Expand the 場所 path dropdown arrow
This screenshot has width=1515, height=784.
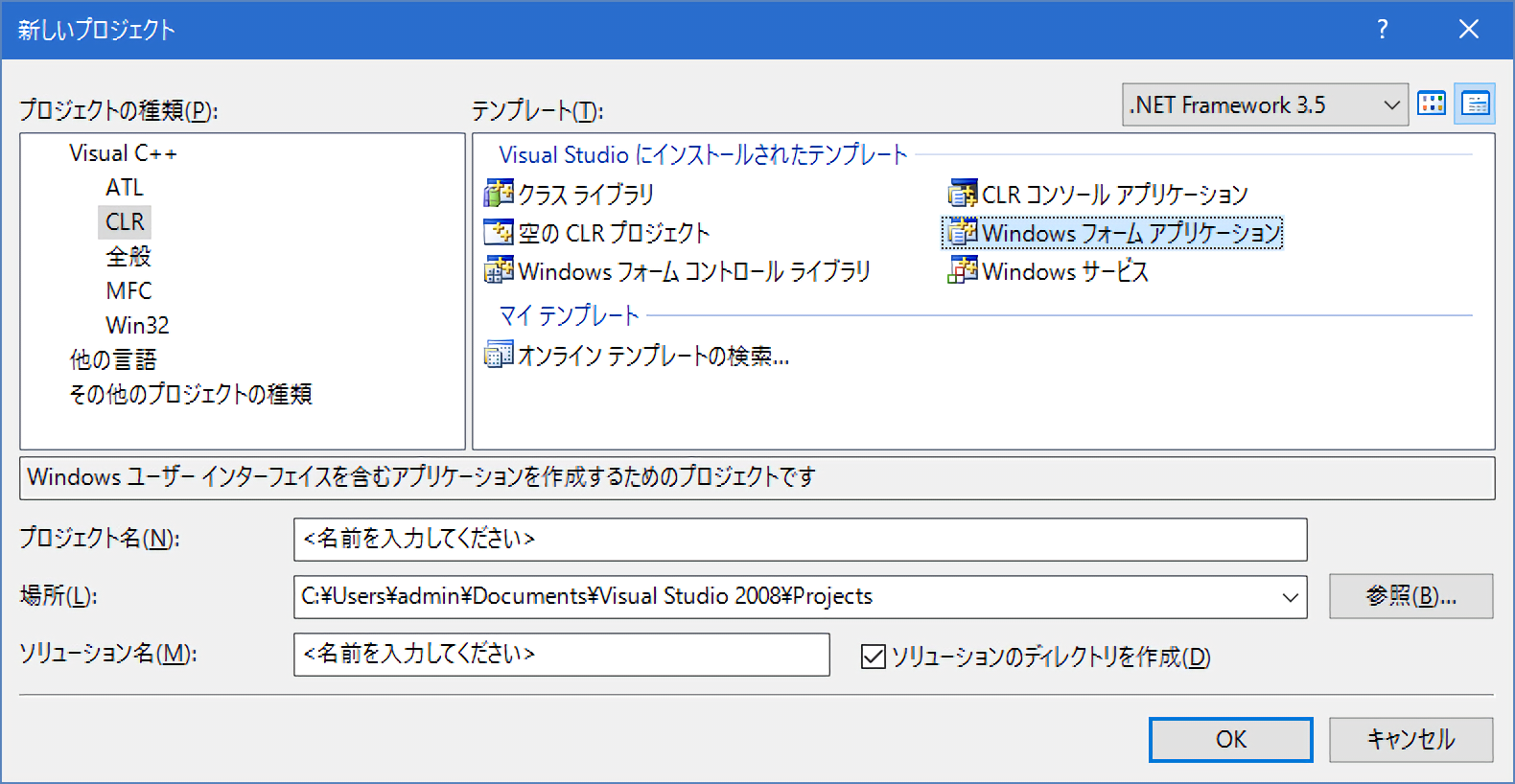tap(1290, 597)
